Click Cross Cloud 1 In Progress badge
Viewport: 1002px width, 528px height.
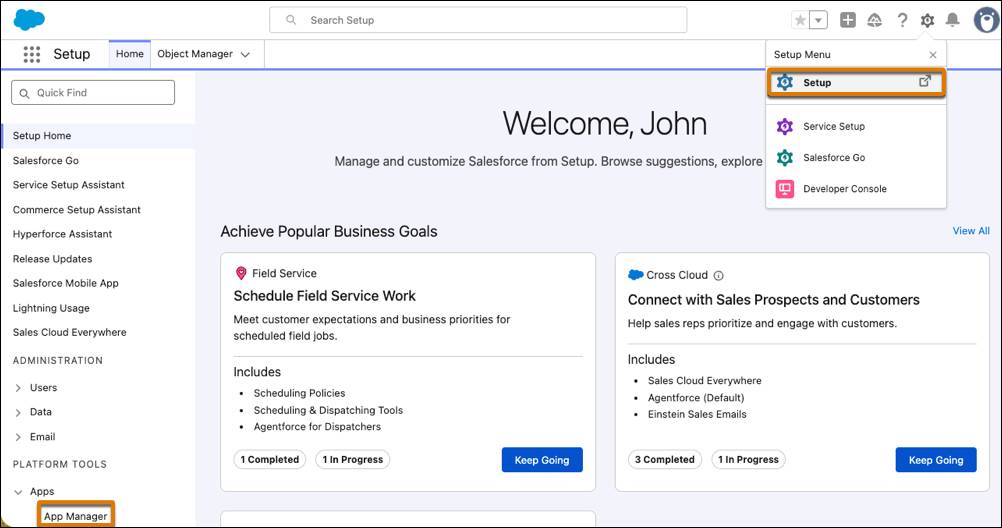(x=748, y=460)
